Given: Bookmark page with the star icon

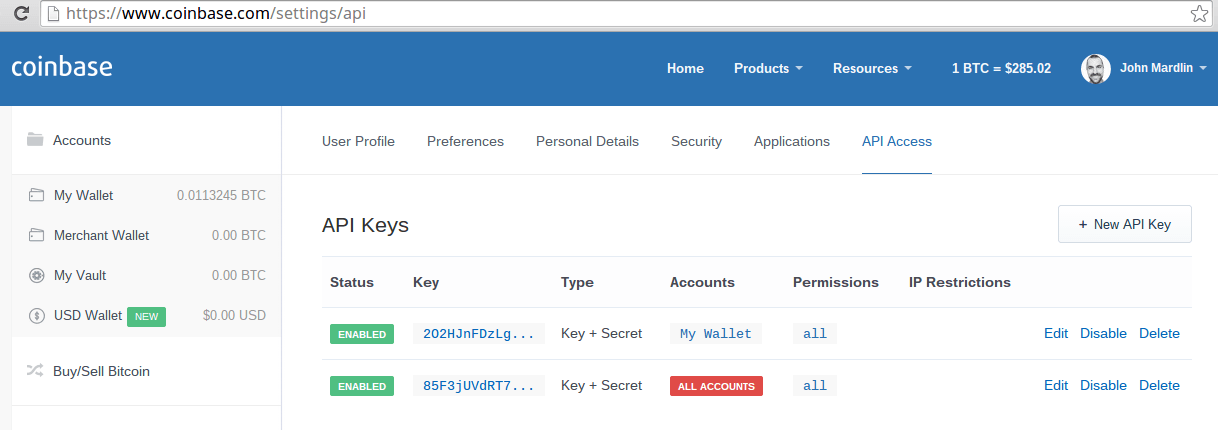Looking at the screenshot, I should click(1198, 14).
